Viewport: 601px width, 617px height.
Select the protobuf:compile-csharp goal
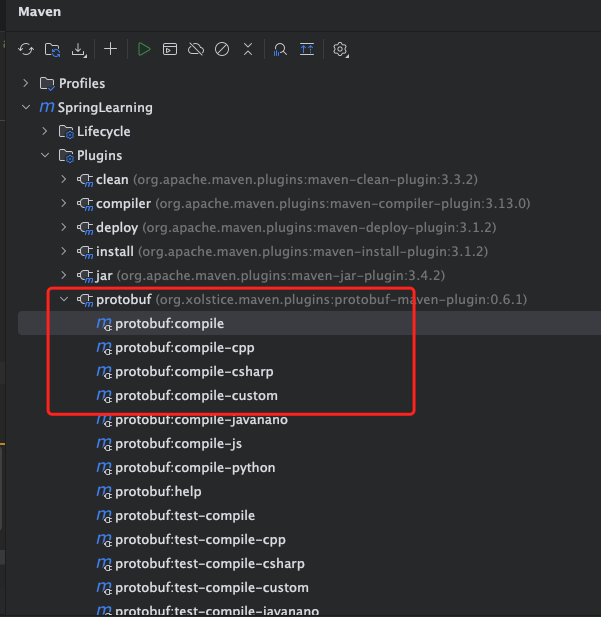tap(194, 372)
